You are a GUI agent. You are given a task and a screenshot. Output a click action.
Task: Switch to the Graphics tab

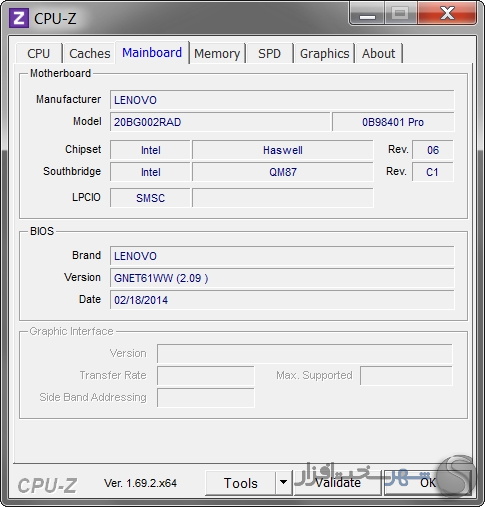click(324, 53)
